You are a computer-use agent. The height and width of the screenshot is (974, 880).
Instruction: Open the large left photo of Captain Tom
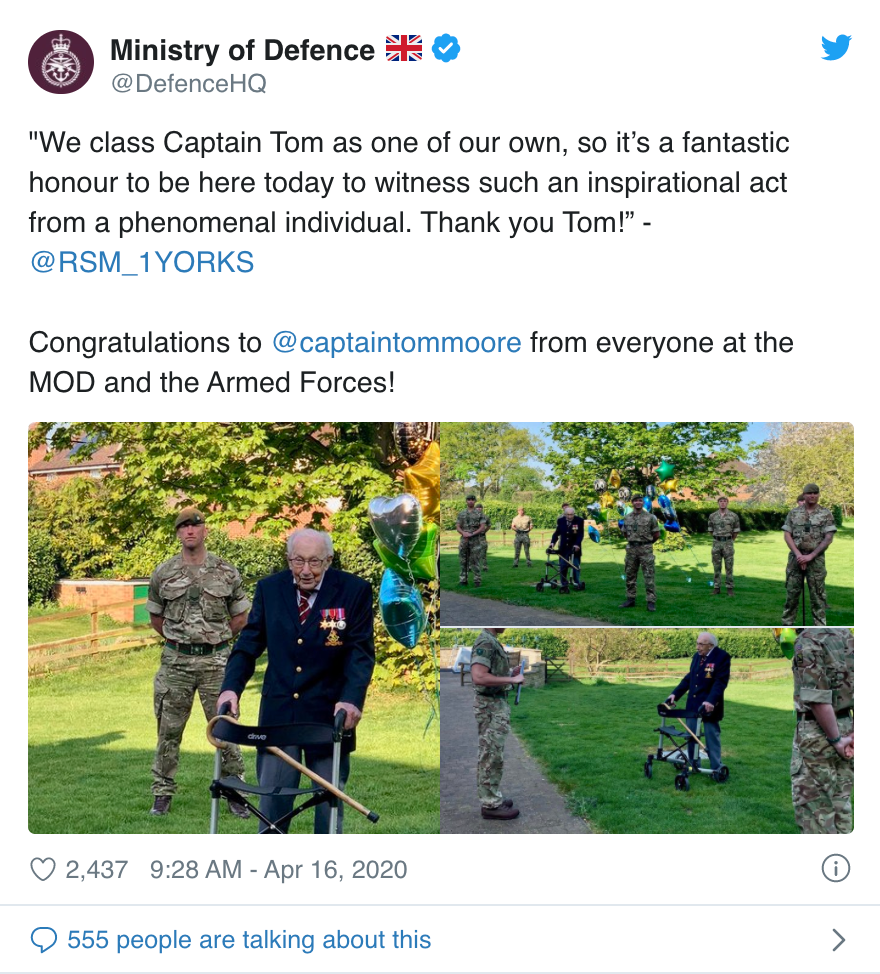point(233,628)
